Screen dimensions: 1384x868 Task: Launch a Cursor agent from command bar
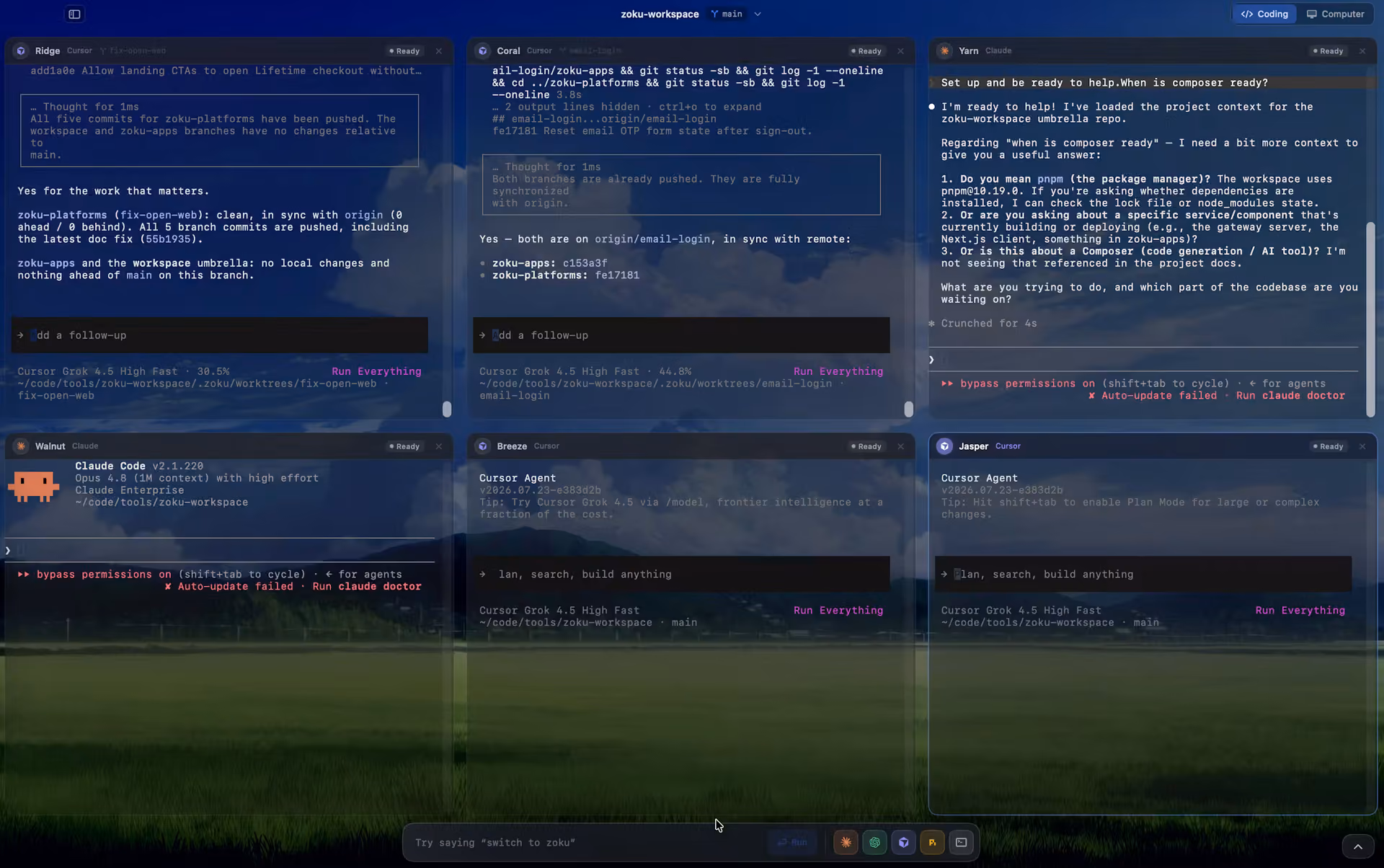coord(903,843)
